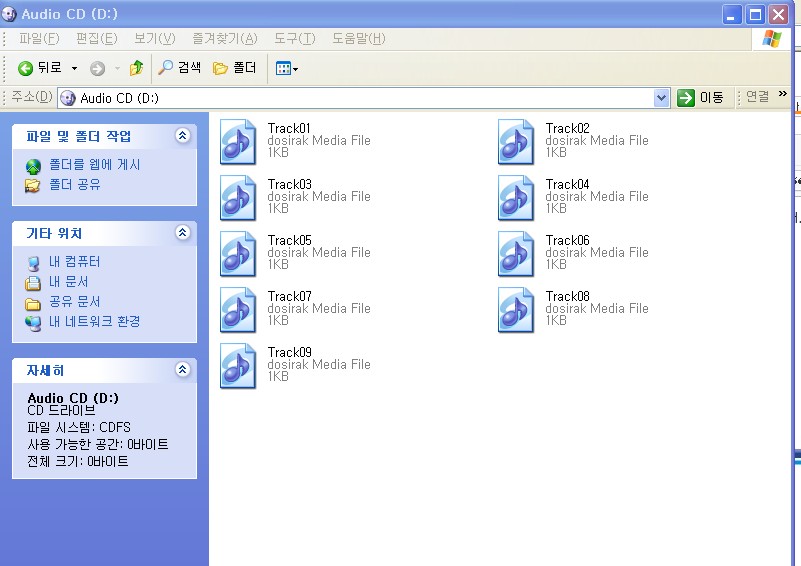Open the Views icon menu

tap(287, 68)
